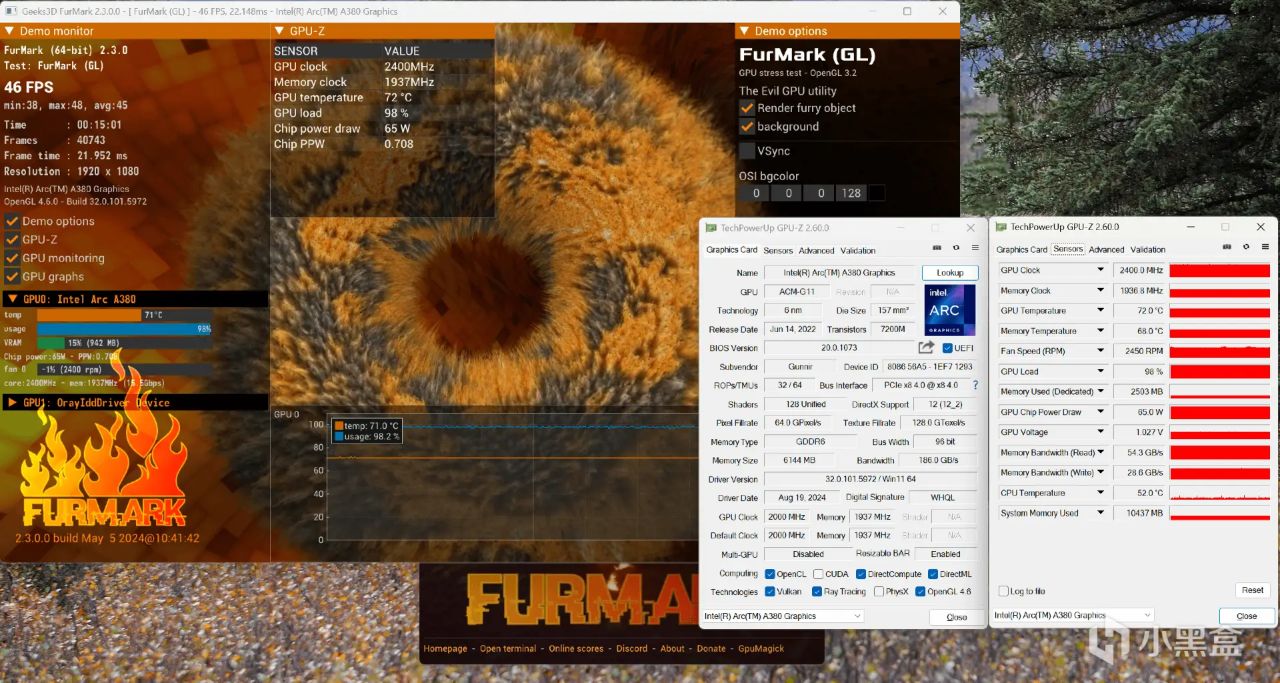
Task: Enable Log to file checkbox
Action: pos(1003,591)
